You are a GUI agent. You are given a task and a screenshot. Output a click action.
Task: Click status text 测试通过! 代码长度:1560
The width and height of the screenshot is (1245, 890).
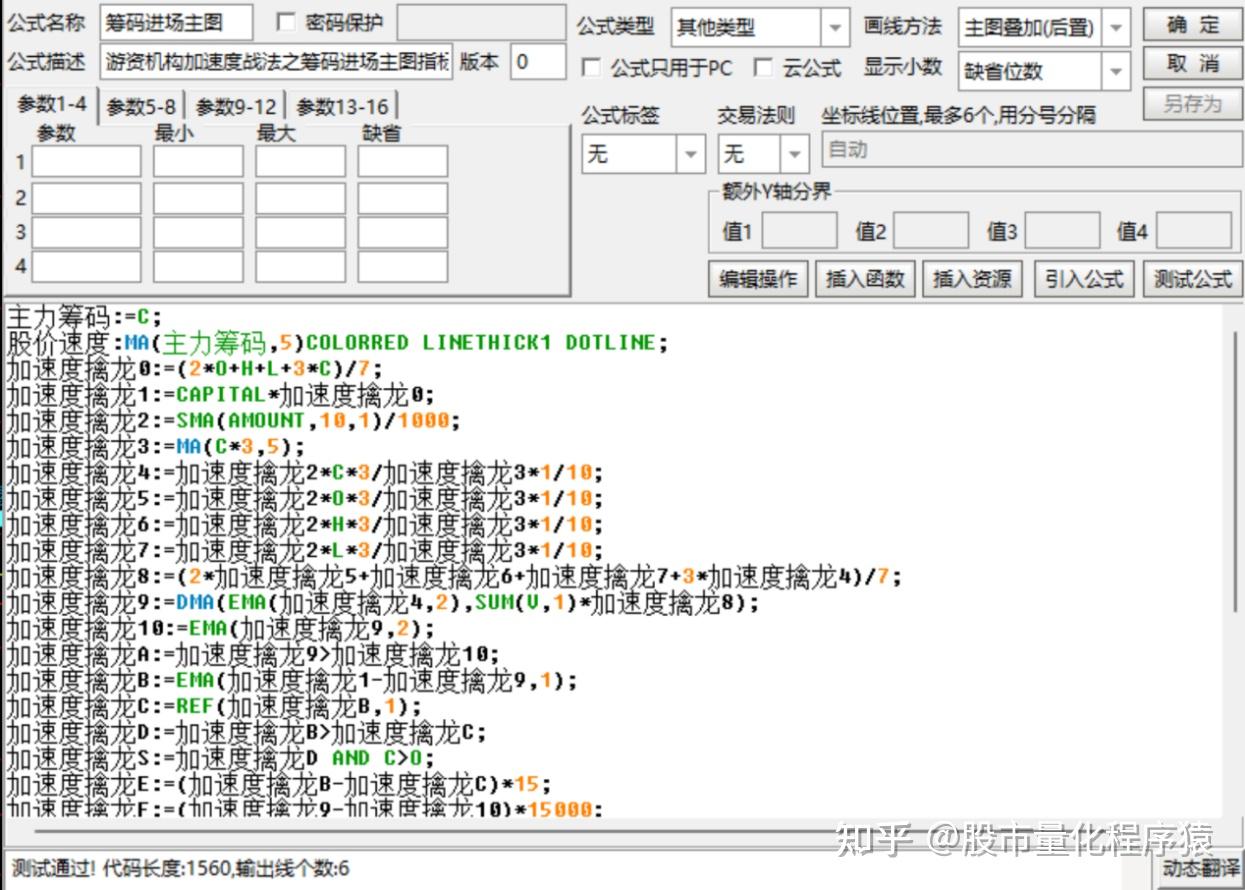pyautogui.click(x=180, y=868)
